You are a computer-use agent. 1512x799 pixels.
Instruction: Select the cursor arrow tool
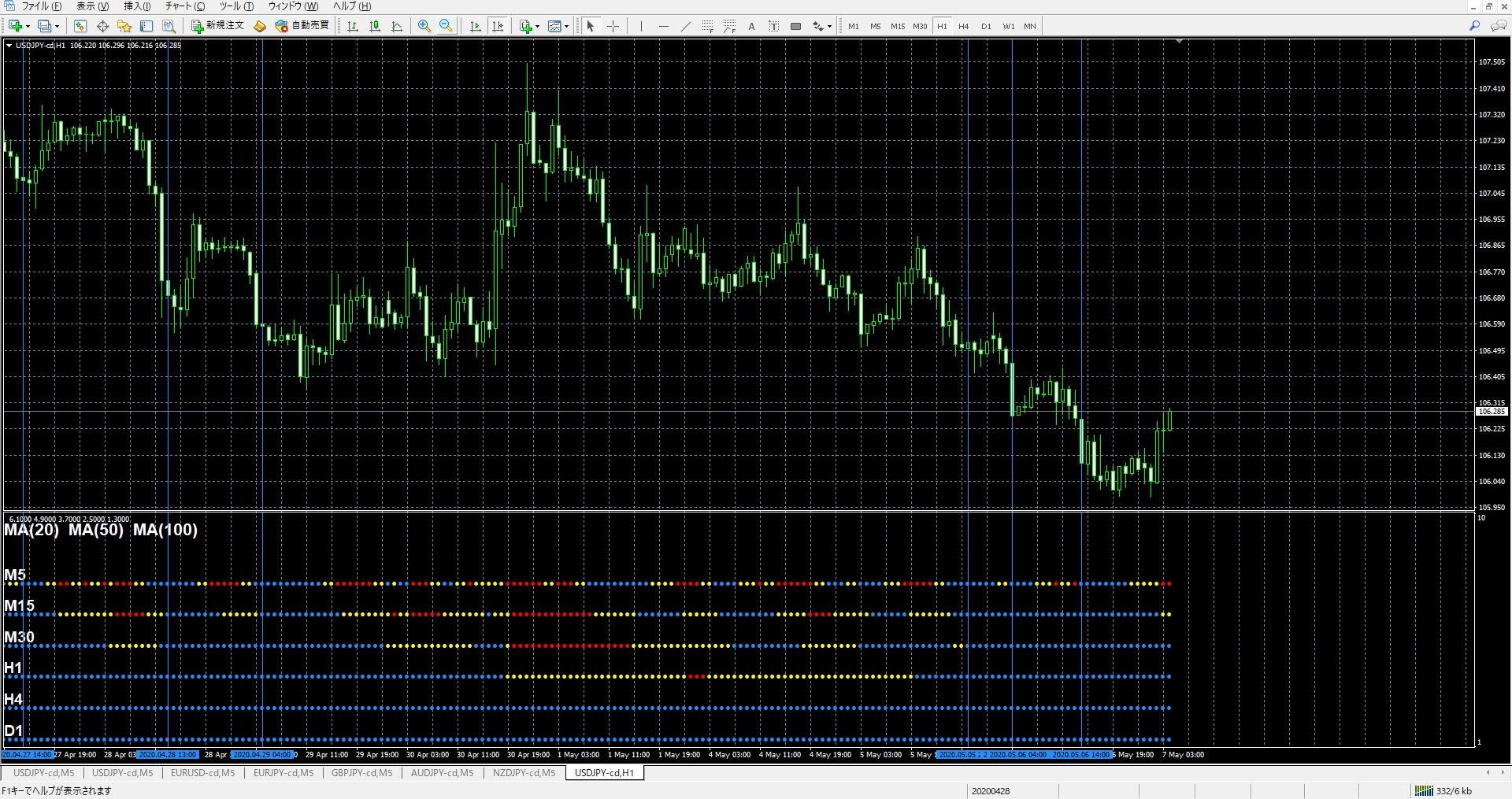pos(591,26)
